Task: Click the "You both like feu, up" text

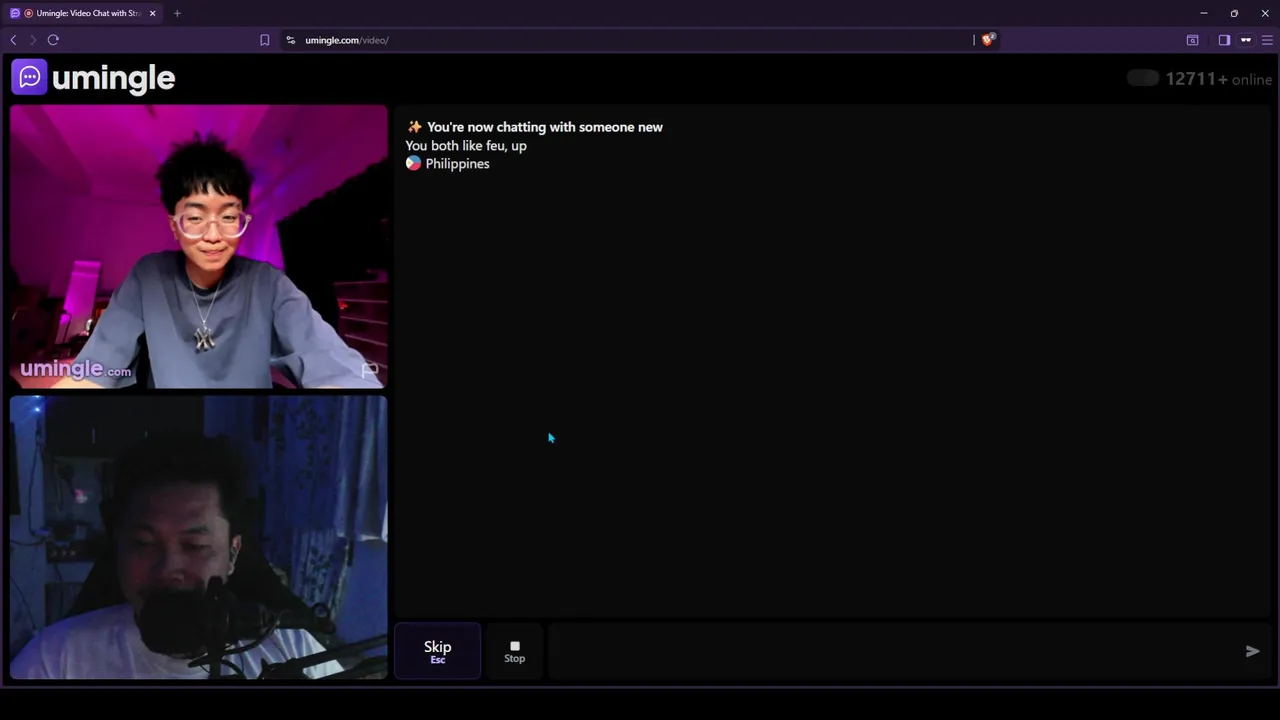Action: pos(466,145)
